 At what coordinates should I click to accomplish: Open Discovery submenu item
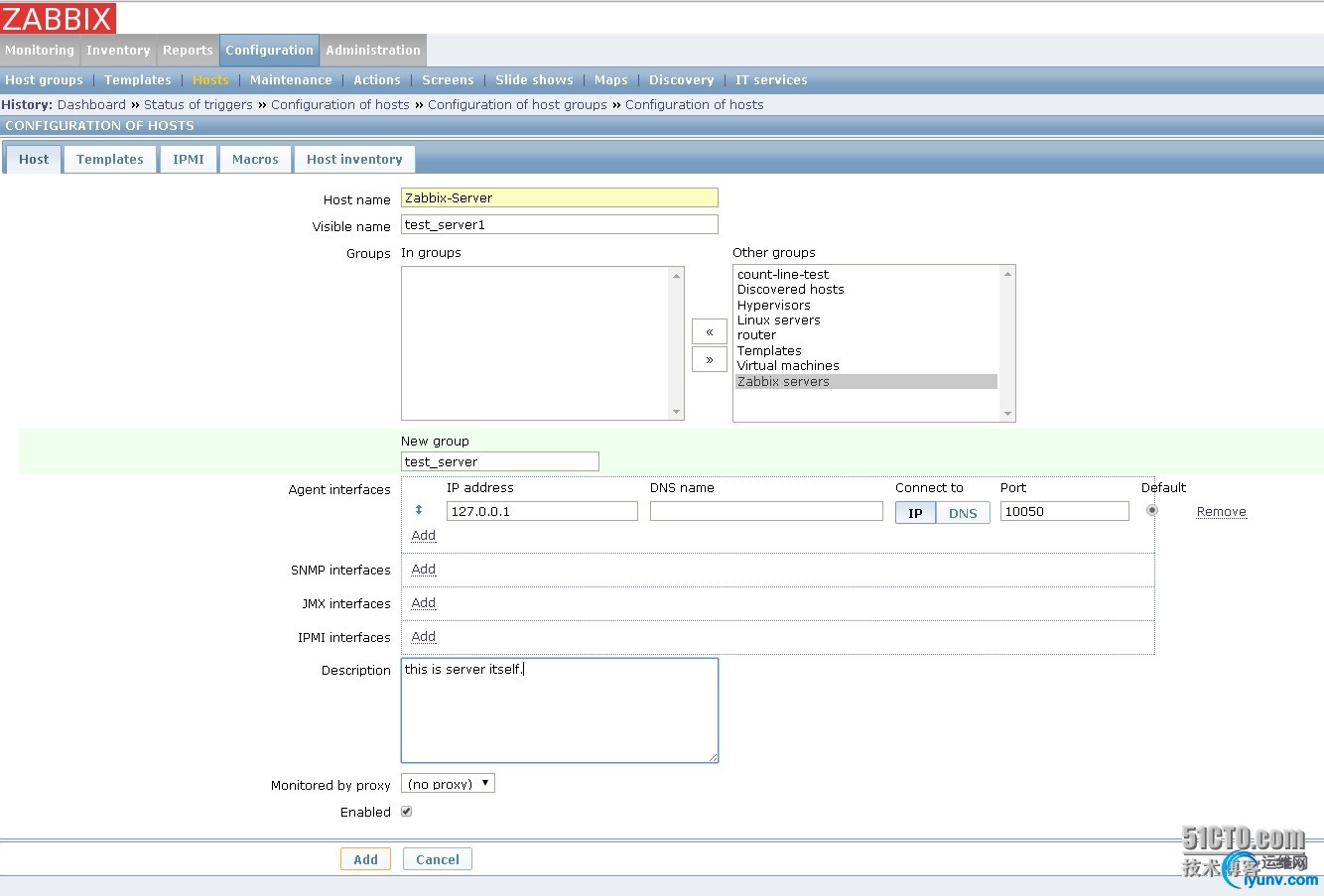pos(681,80)
